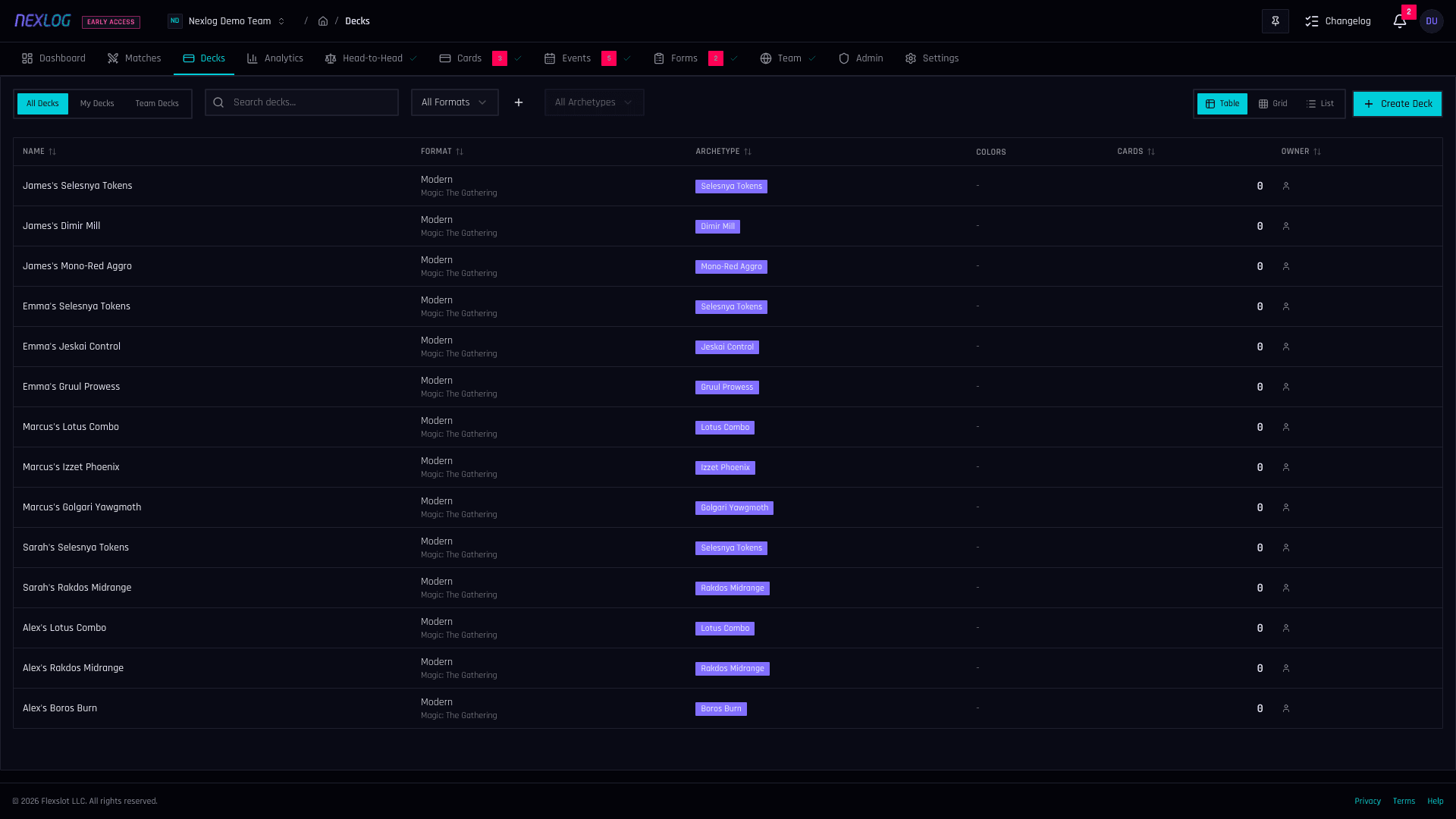This screenshot has width=1456, height=819.
Task: Click the Izzet Phoenix archetype tag
Action: (x=725, y=468)
